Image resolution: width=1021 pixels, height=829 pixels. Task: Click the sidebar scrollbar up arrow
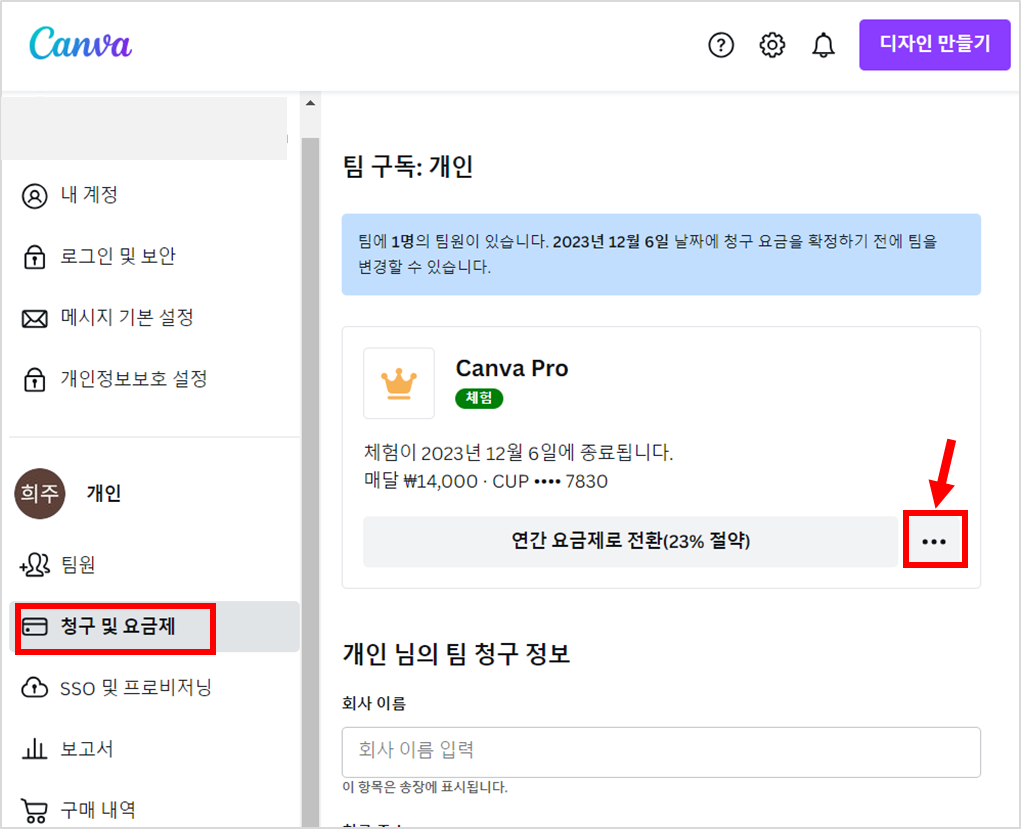pos(311,103)
